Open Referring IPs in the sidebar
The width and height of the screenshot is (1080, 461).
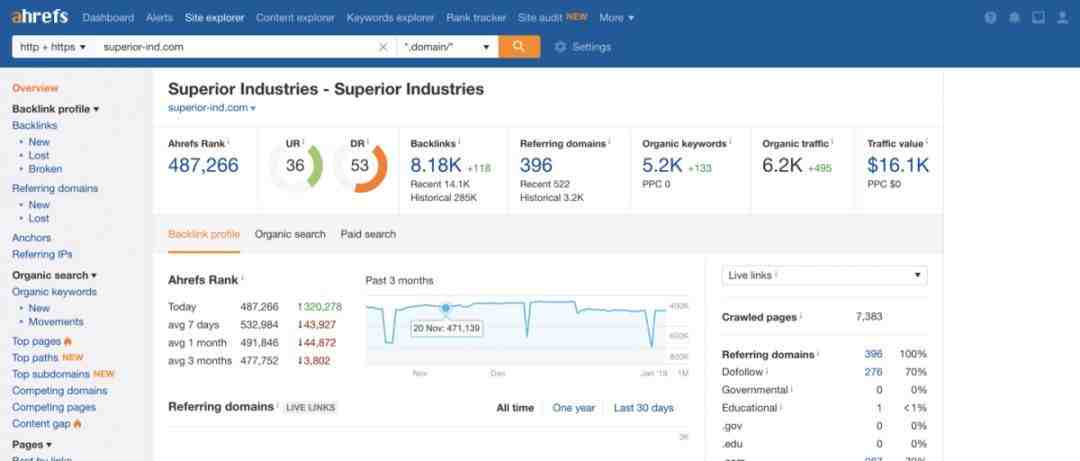pos(42,254)
